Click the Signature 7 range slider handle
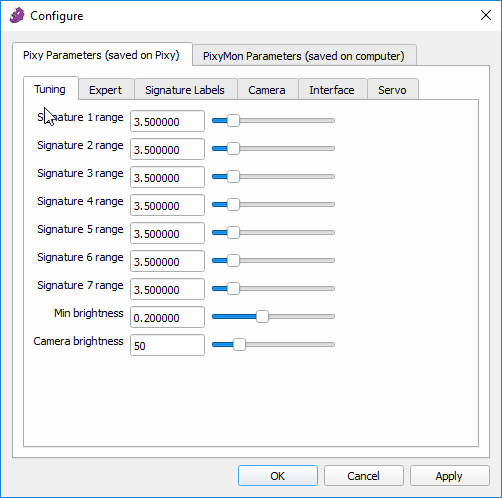 click(233, 289)
